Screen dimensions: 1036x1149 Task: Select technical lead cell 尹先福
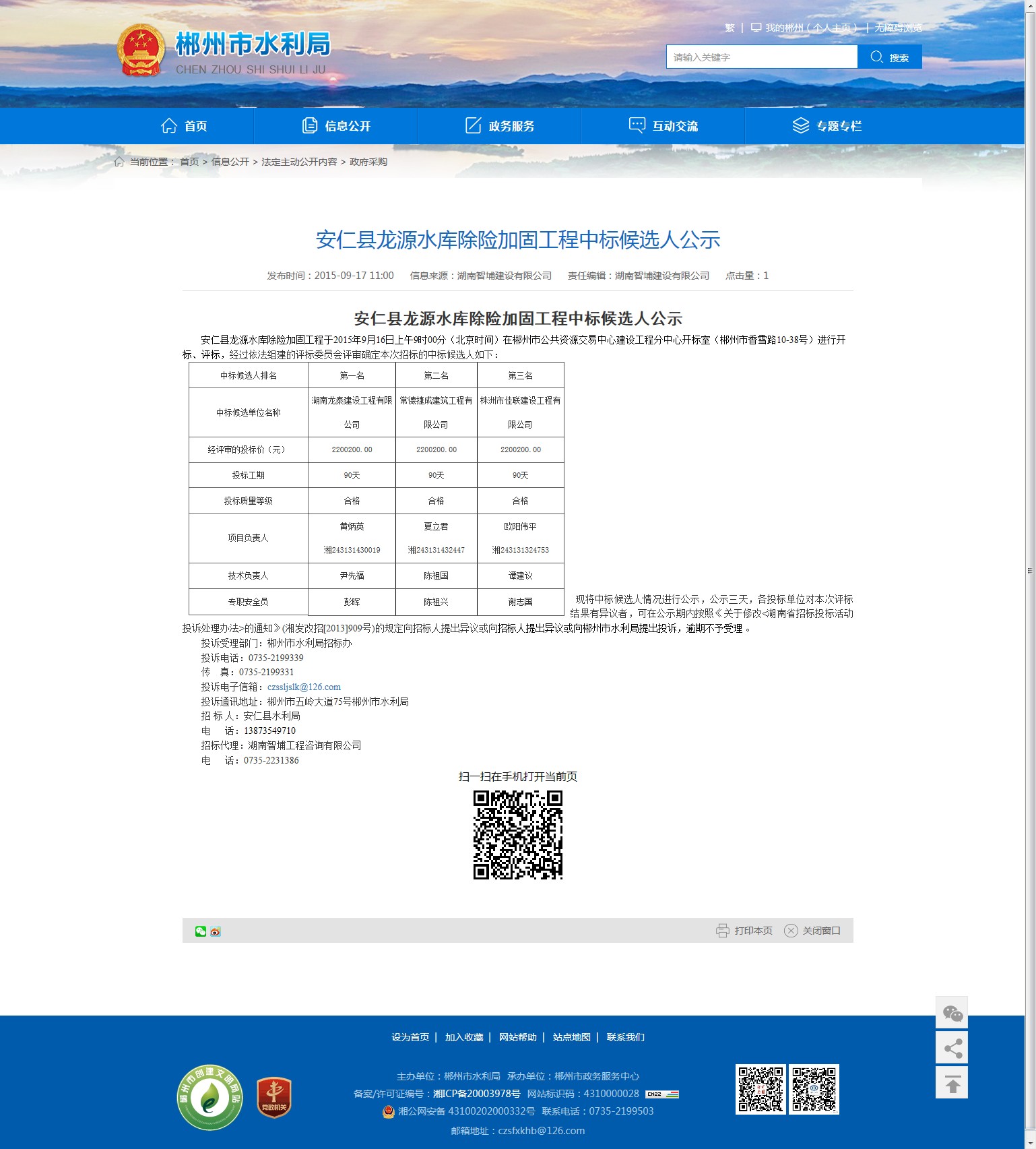click(352, 576)
